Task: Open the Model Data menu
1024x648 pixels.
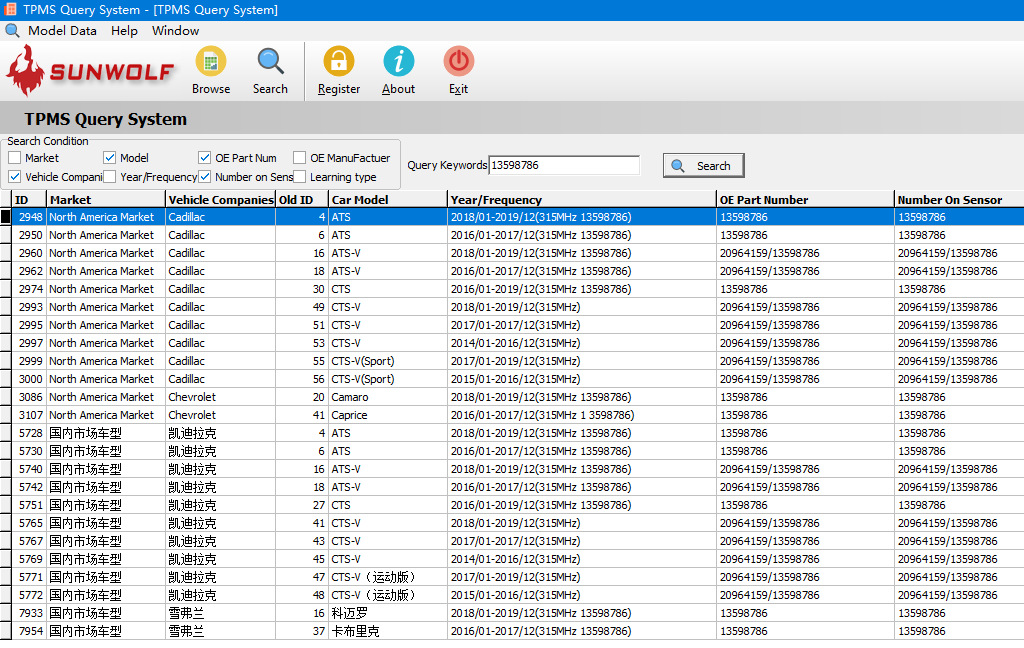Action: (62, 31)
